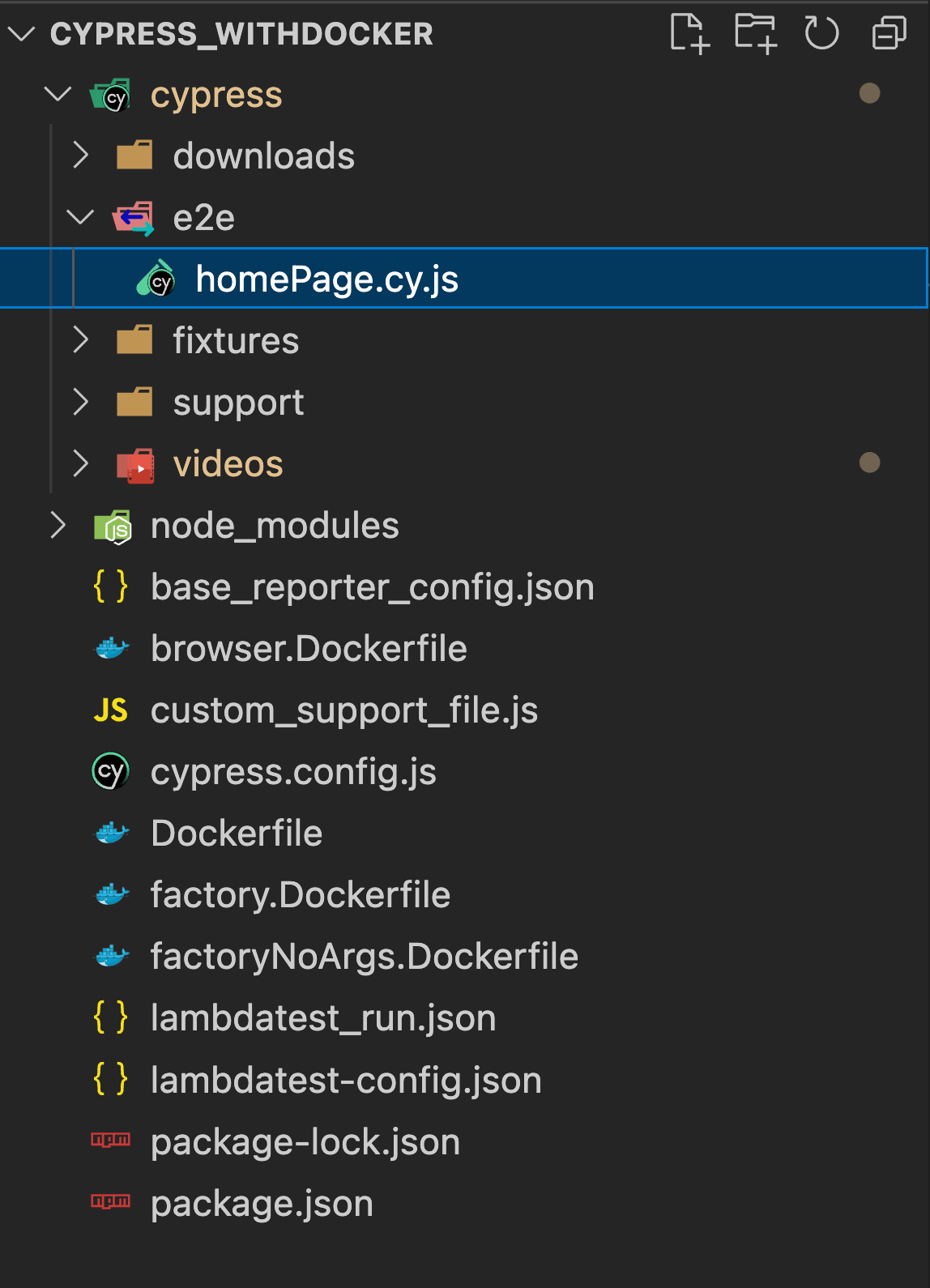The width and height of the screenshot is (930, 1288).
Task: Open factoryNoArgs.Dockerfile file
Action: [365, 957]
